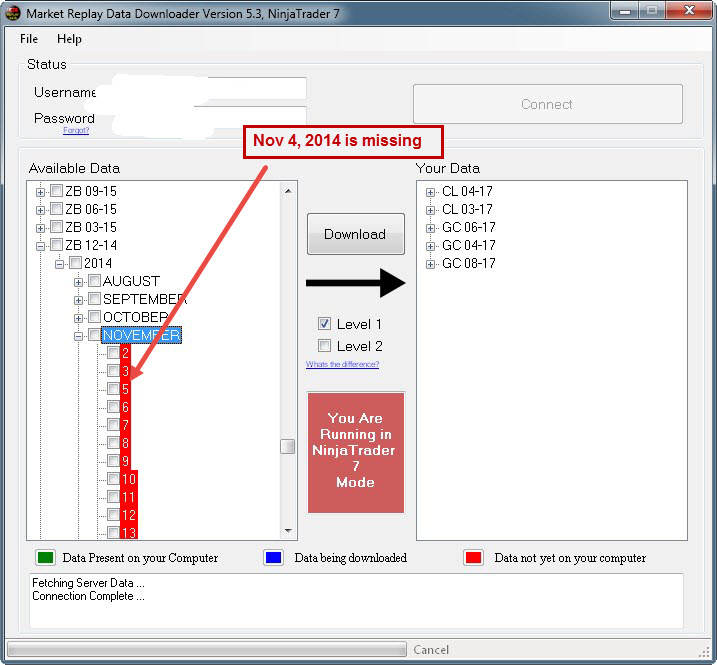The width and height of the screenshot is (717, 665).
Task: Uncheck the Level 1 checkbox
Action: click(x=324, y=324)
